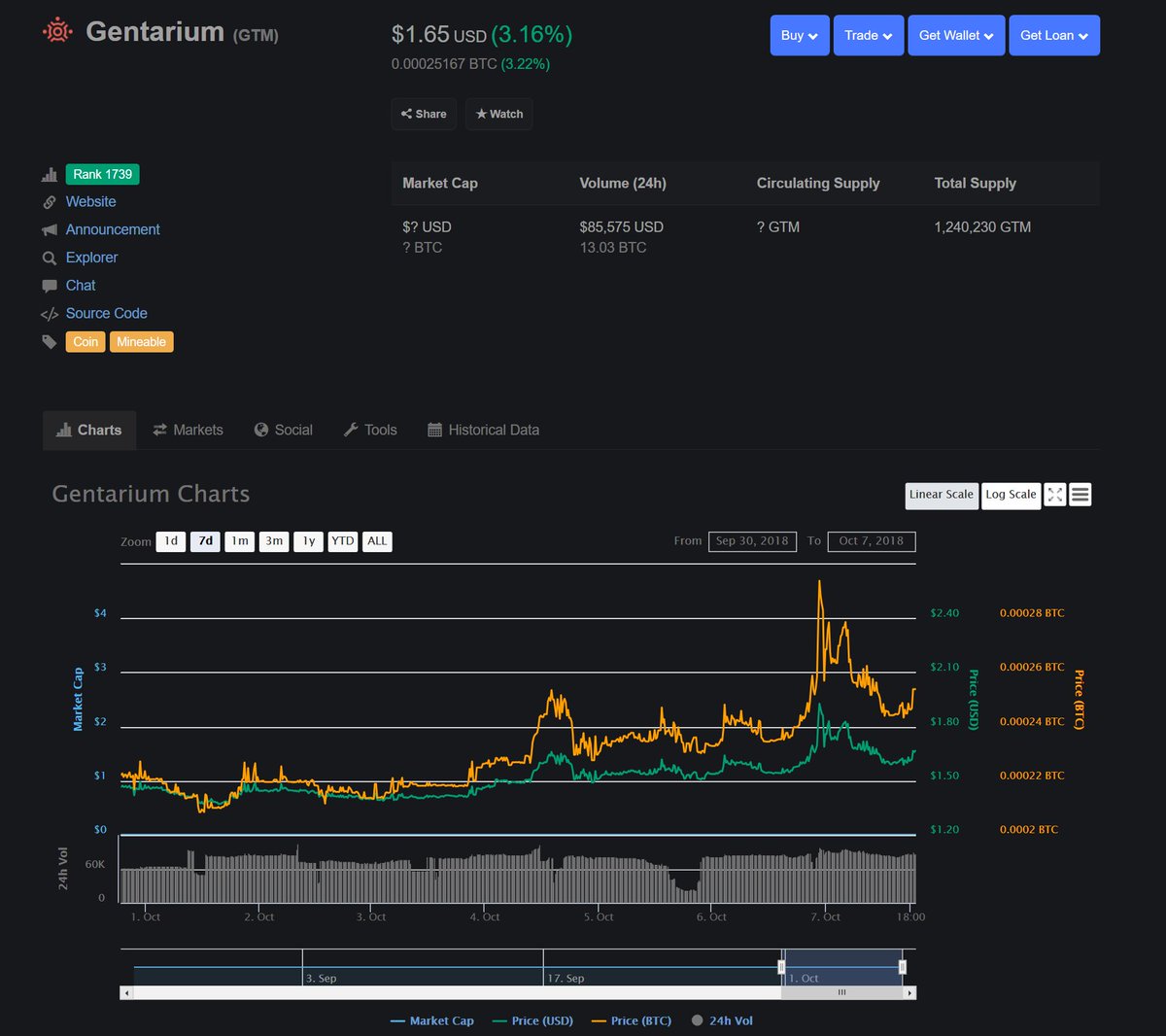
Task: Open the Website link
Action: click(x=90, y=202)
